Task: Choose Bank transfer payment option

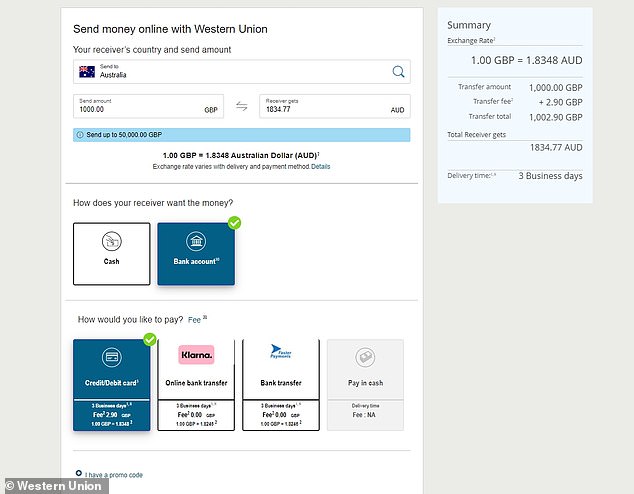Action: (x=281, y=385)
